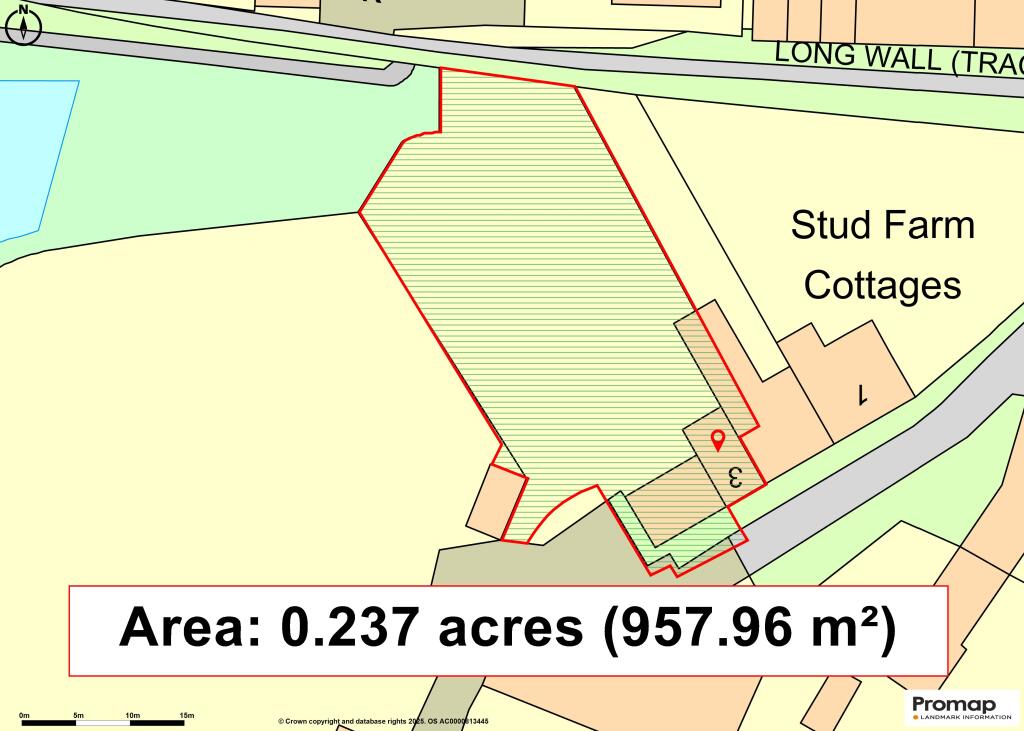
Task: Click the scale bar's 0m start label
Action: click(x=24, y=715)
